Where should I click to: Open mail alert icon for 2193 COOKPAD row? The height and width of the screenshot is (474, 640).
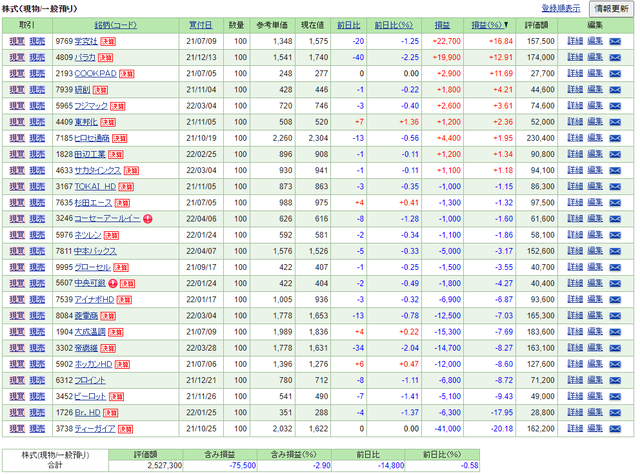click(x=615, y=74)
